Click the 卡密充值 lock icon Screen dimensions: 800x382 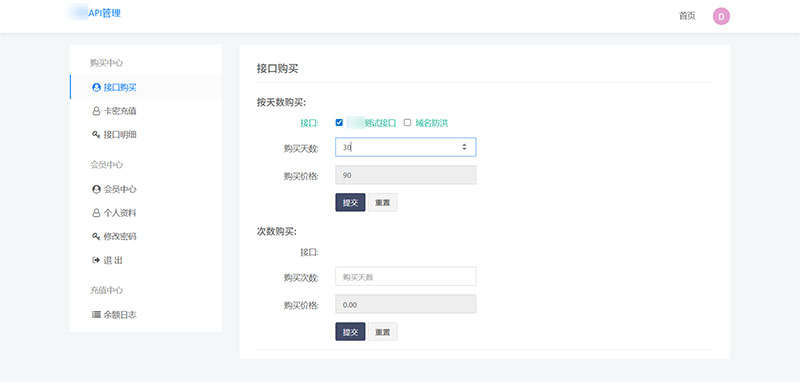pyautogui.click(x=96, y=111)
